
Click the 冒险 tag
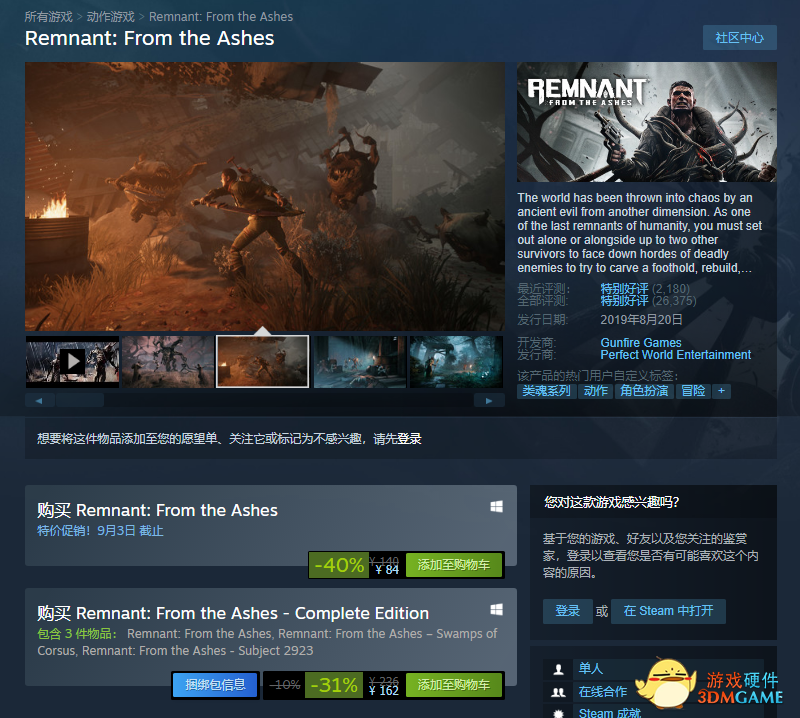[x=693, y=391]
